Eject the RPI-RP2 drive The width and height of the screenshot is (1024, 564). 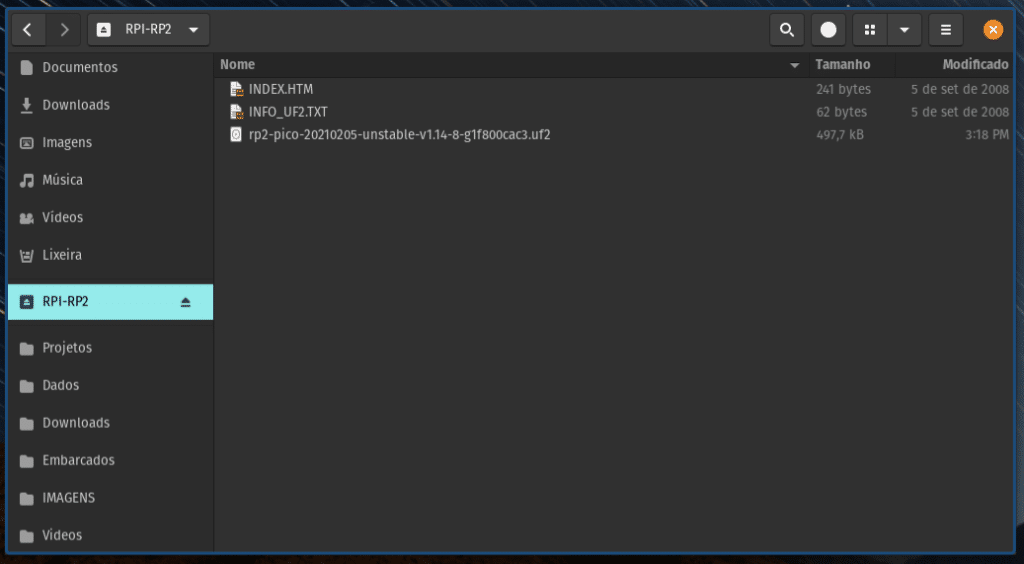pos(185,302)
